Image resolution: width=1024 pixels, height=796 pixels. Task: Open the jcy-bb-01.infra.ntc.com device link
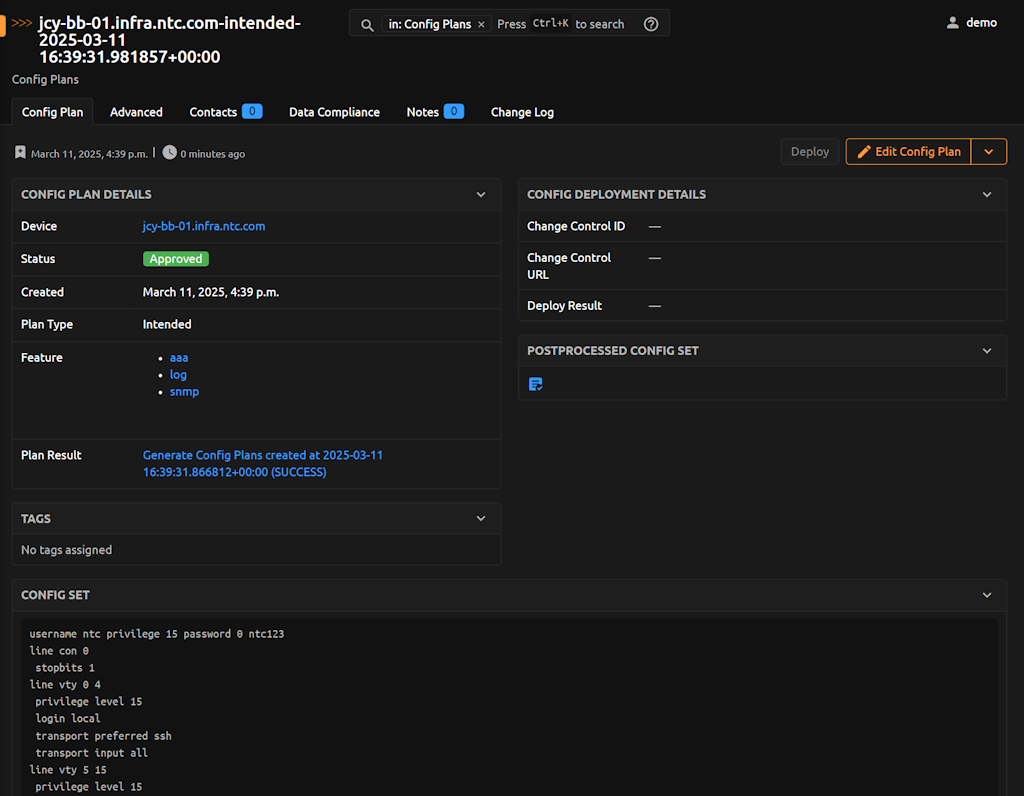[203, 226]
